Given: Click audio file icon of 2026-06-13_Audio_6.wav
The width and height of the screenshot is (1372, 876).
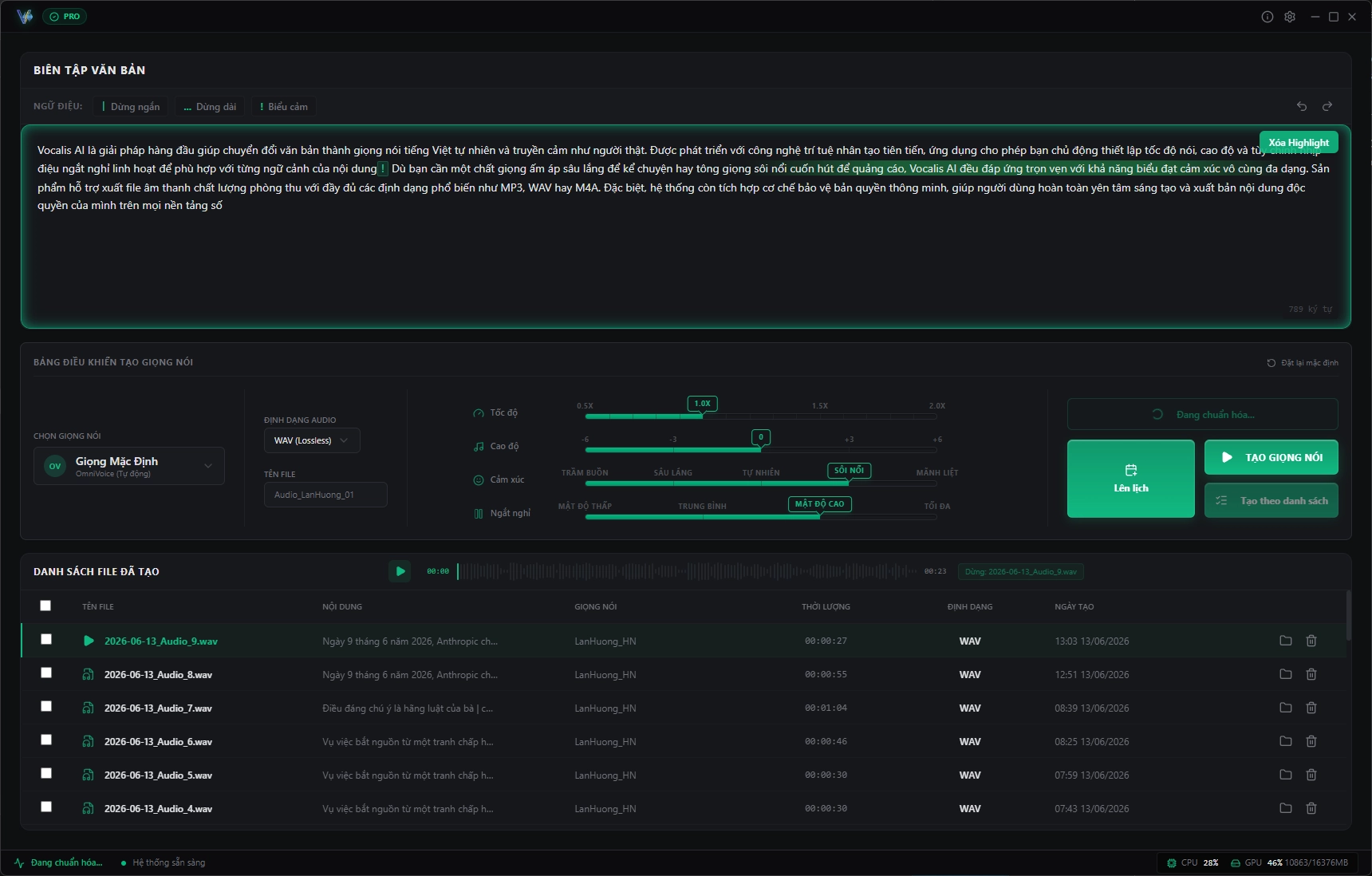Looking at the screenshot, I should coord(89,742).
